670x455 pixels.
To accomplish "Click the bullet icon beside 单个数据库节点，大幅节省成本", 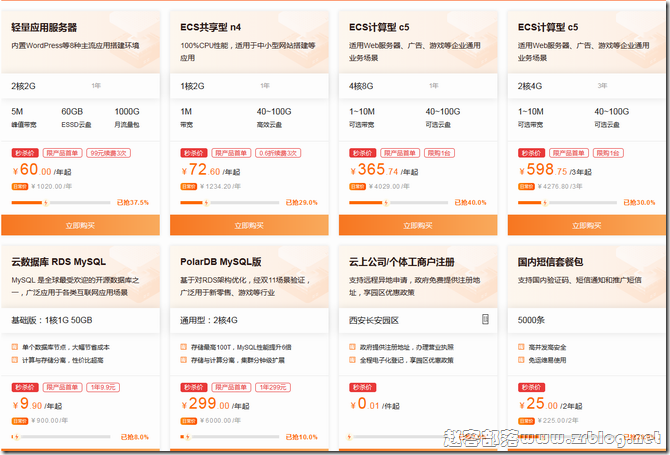I will (15, 347).
